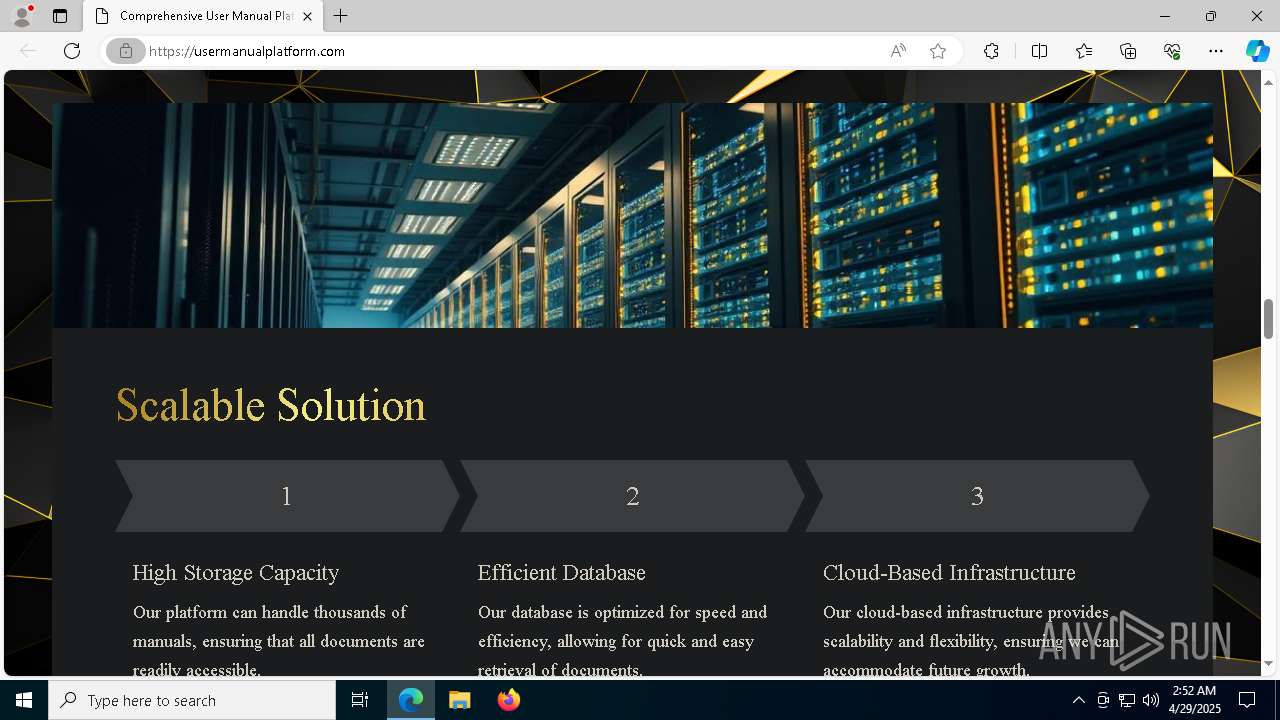Toggle split screen view

click(x=1039, y=51)
